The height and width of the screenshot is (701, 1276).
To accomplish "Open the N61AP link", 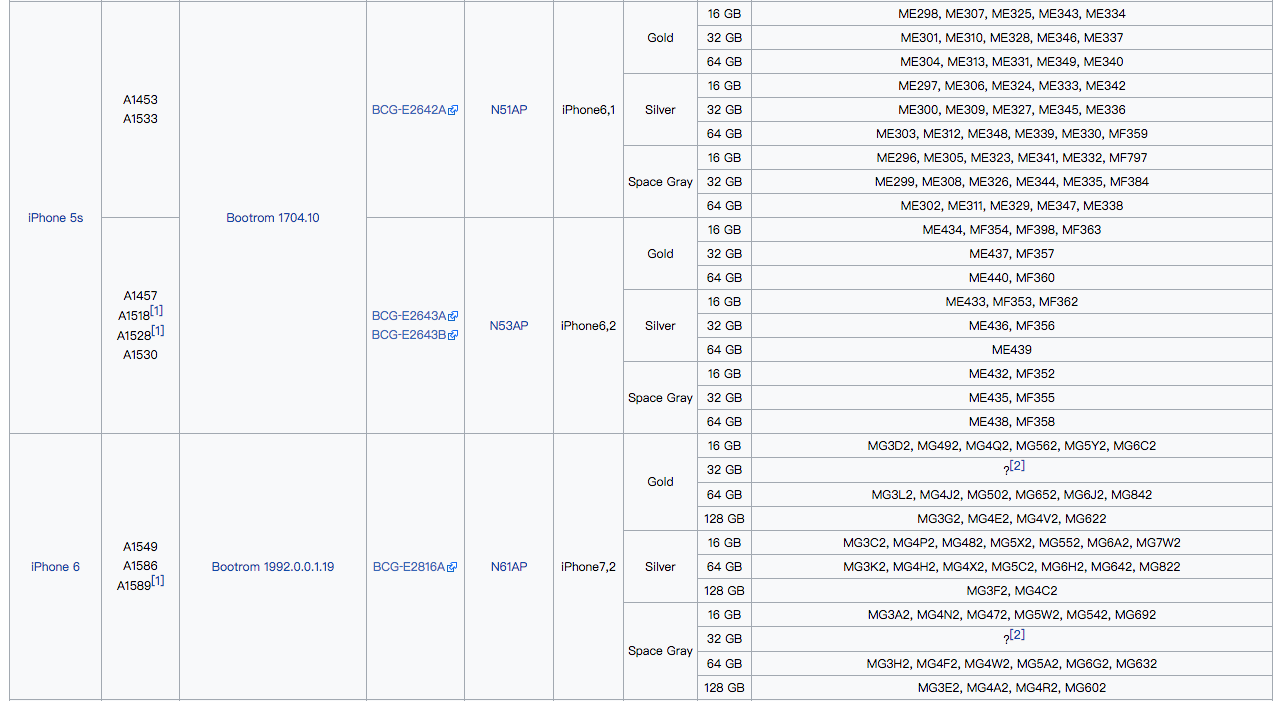I will click(x=509, y=567).
